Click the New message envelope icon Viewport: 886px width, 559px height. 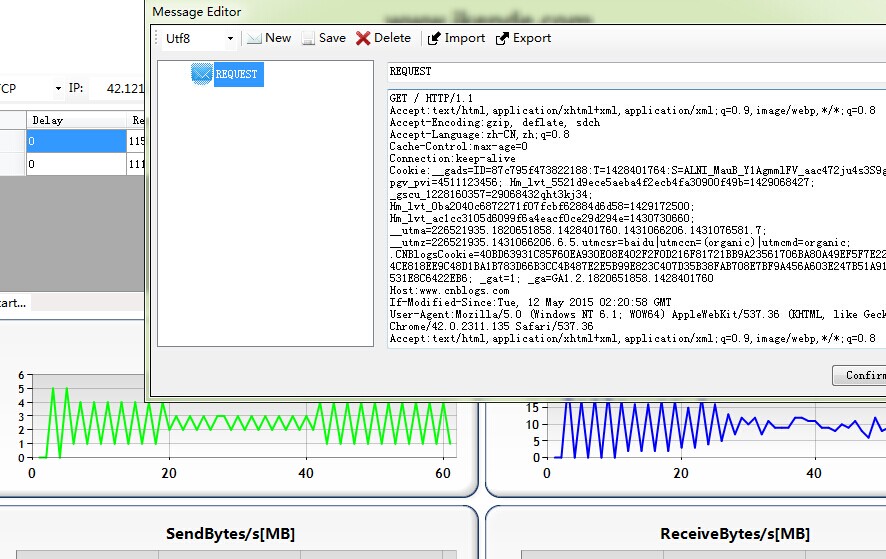254,38
